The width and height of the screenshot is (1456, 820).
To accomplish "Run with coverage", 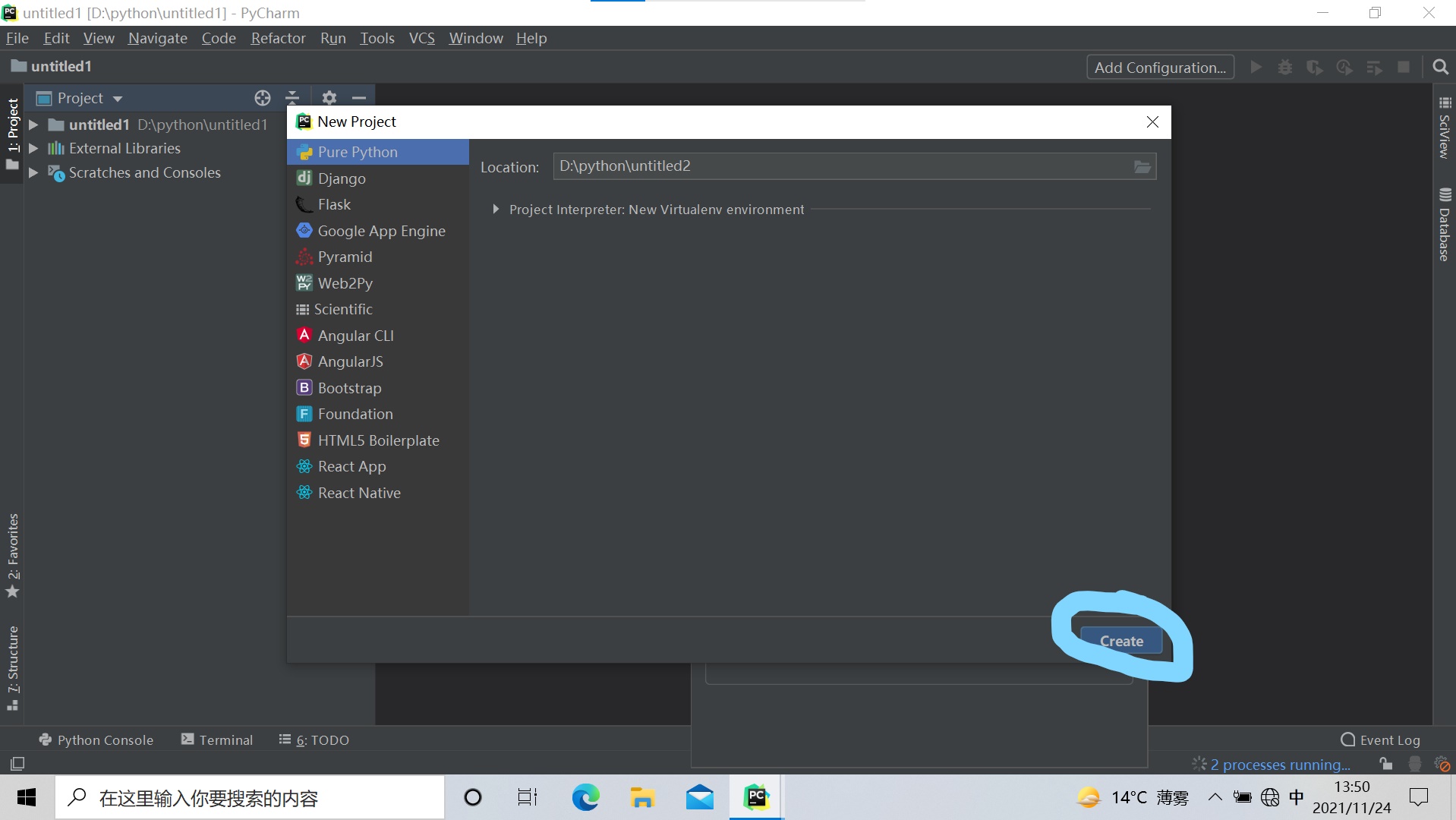I will pos(1314,67).
